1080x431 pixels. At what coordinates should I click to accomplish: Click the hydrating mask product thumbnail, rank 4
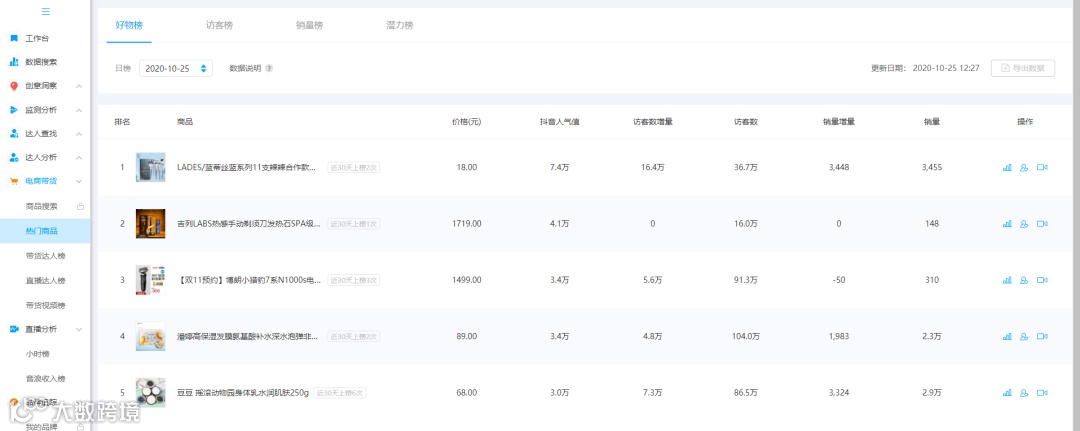150,337
